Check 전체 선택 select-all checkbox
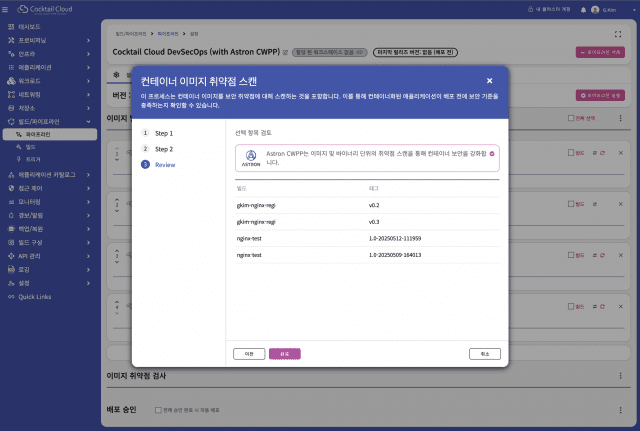The height and width of the screenshot is (431, 640). (571, 118)
